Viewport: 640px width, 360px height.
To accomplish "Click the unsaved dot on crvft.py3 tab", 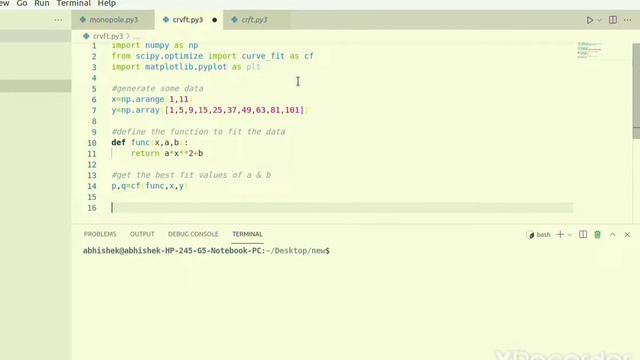I will click(x=214, y=20).
